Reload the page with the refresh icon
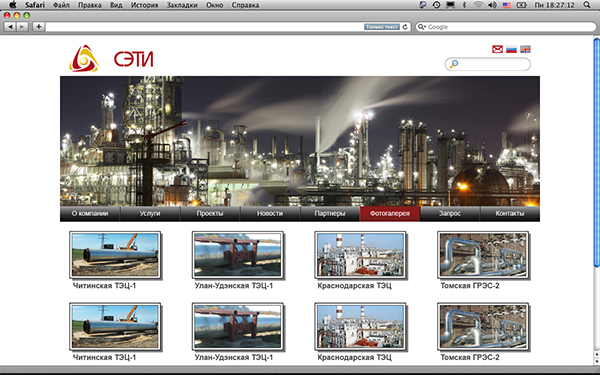Viewport: 600px width, 375px height. coord(405,27)
